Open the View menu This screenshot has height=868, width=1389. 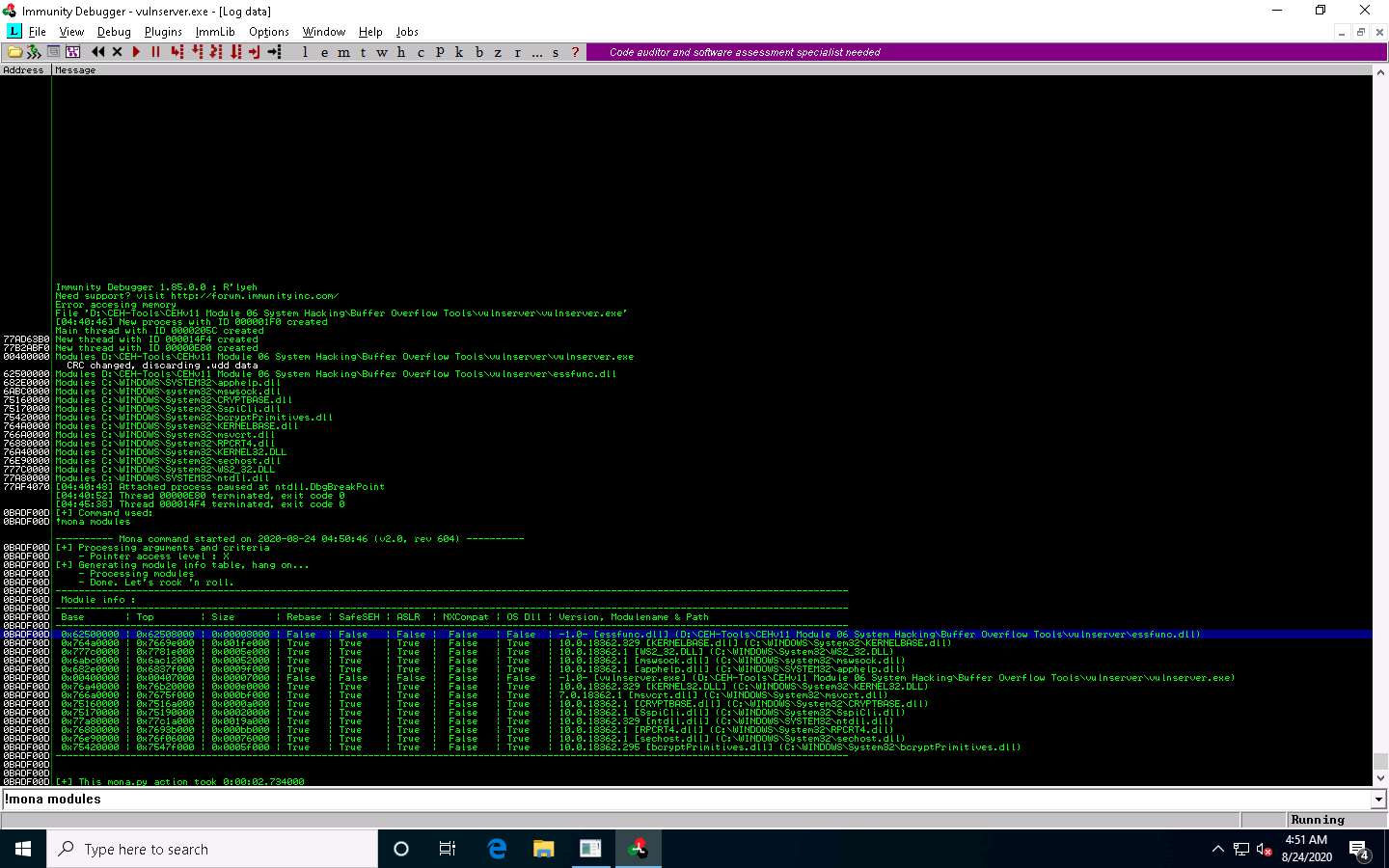(71, 32)
